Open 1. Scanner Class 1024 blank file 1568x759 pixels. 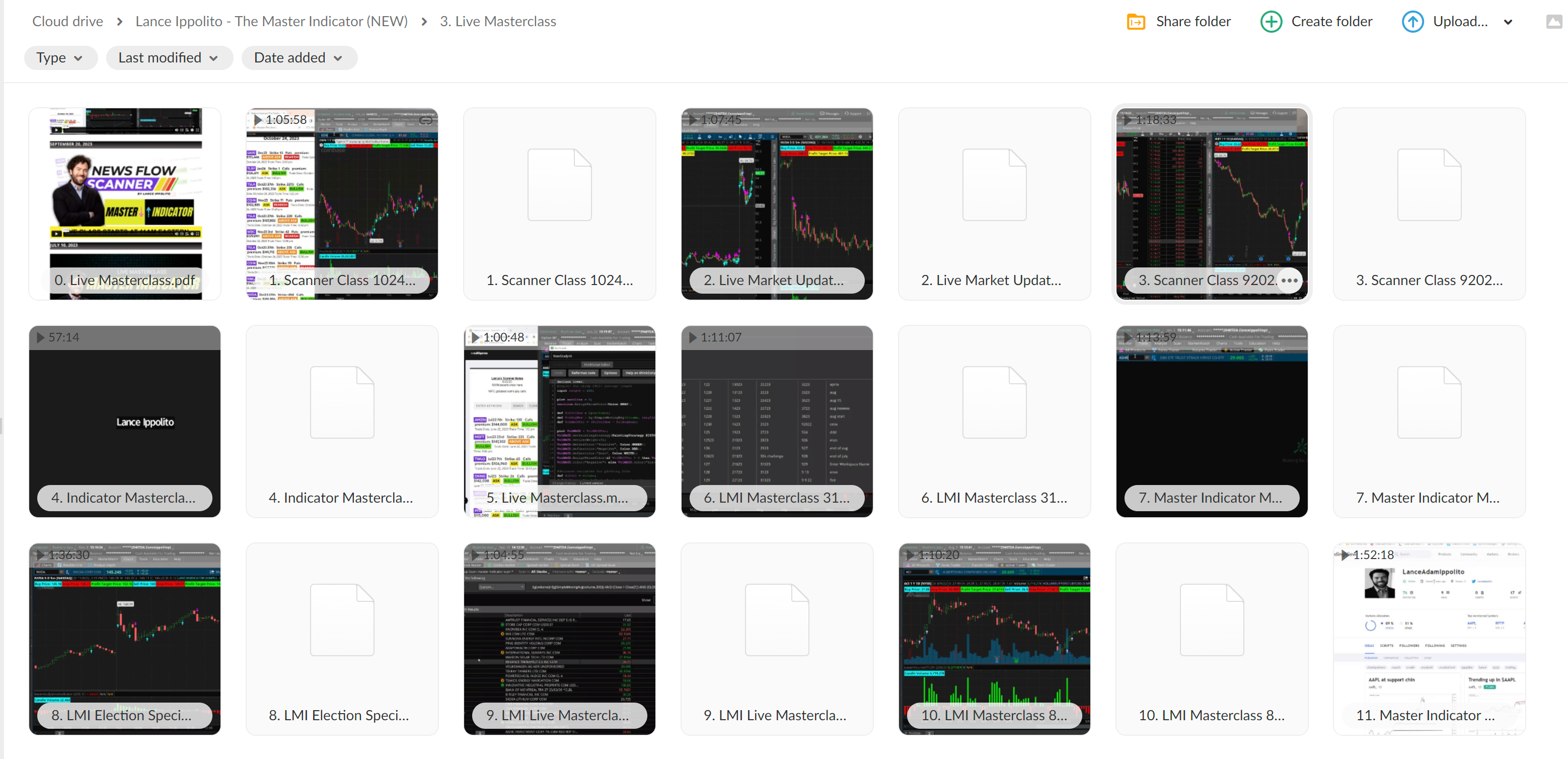(x=559, y=204)
